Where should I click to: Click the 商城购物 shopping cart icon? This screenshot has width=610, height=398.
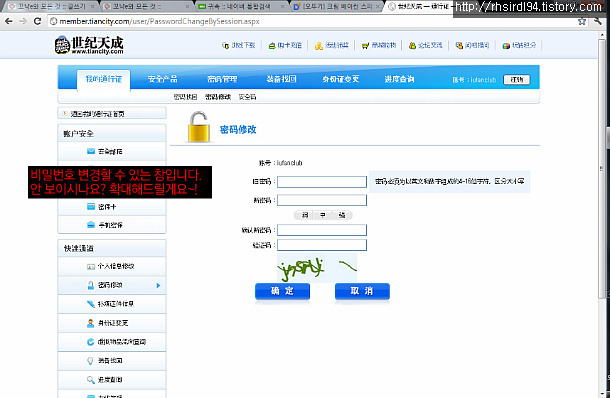pos(365,46)
